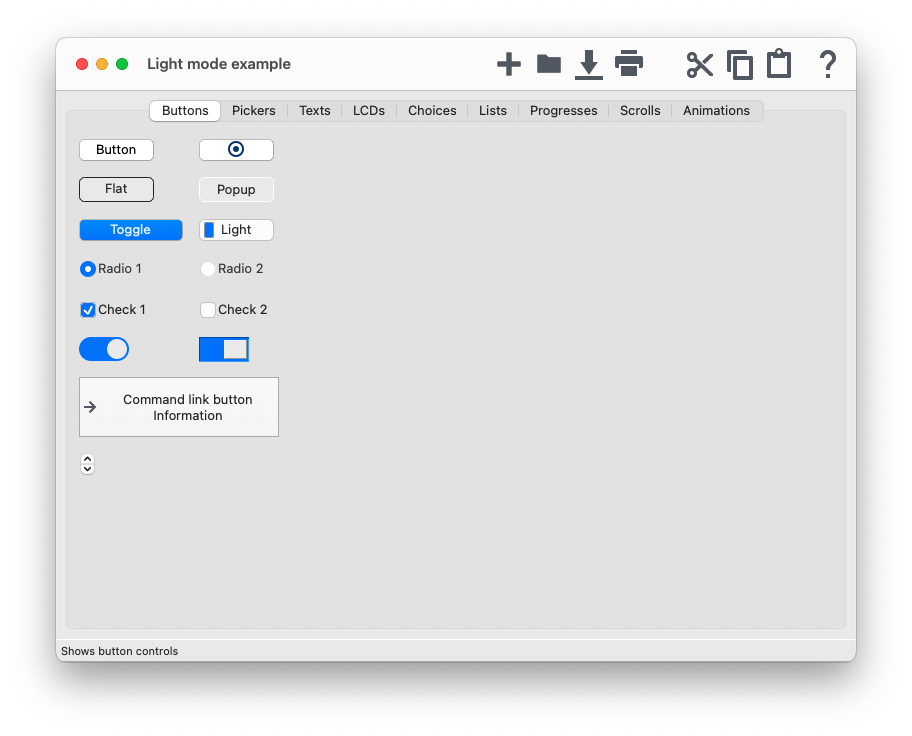Click the printer icon in the toolbar

tap(629, 64)
